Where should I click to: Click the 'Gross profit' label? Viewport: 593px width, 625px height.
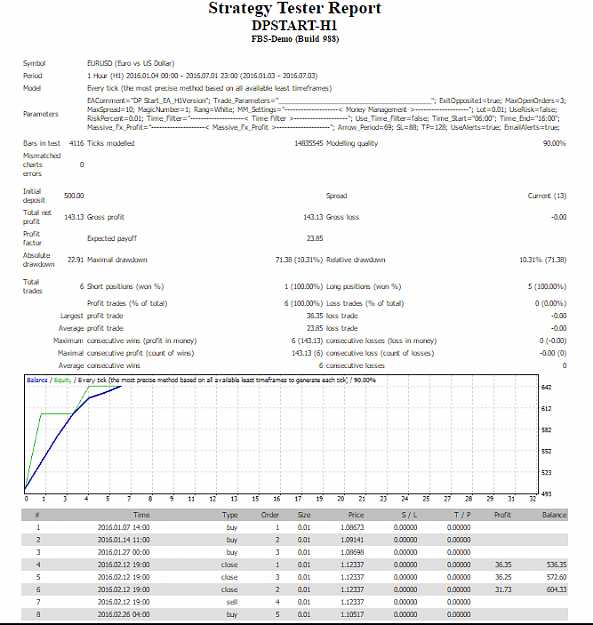coord(106,217)
